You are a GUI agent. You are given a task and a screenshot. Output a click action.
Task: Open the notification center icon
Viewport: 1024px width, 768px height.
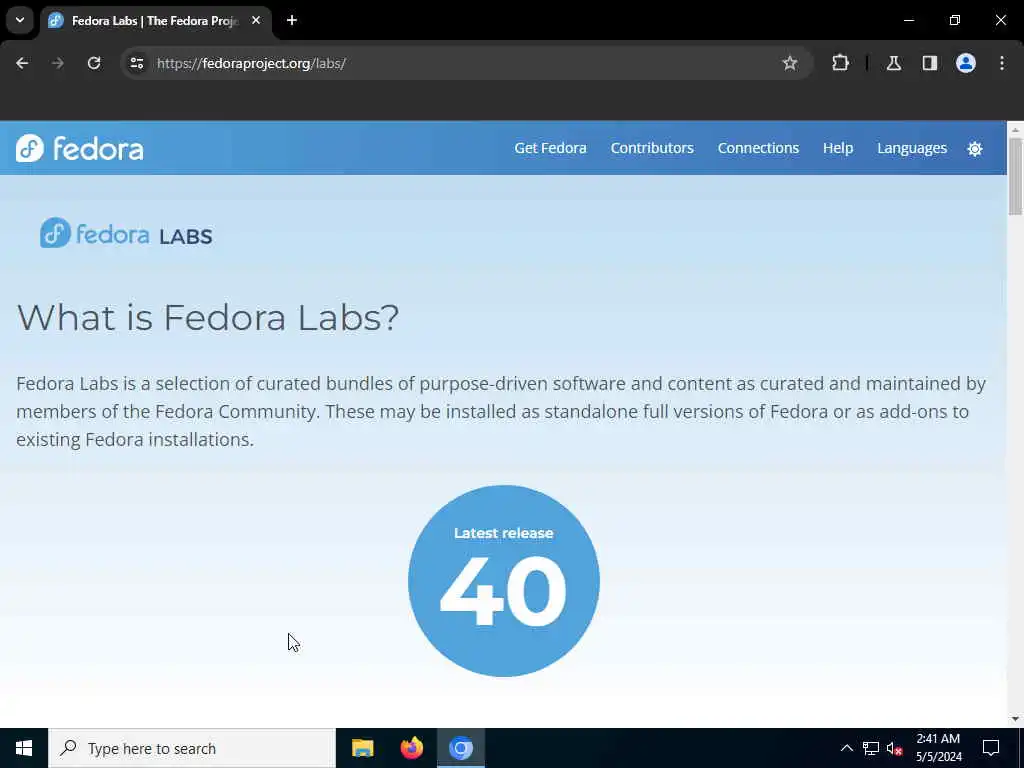click(991, 748)
